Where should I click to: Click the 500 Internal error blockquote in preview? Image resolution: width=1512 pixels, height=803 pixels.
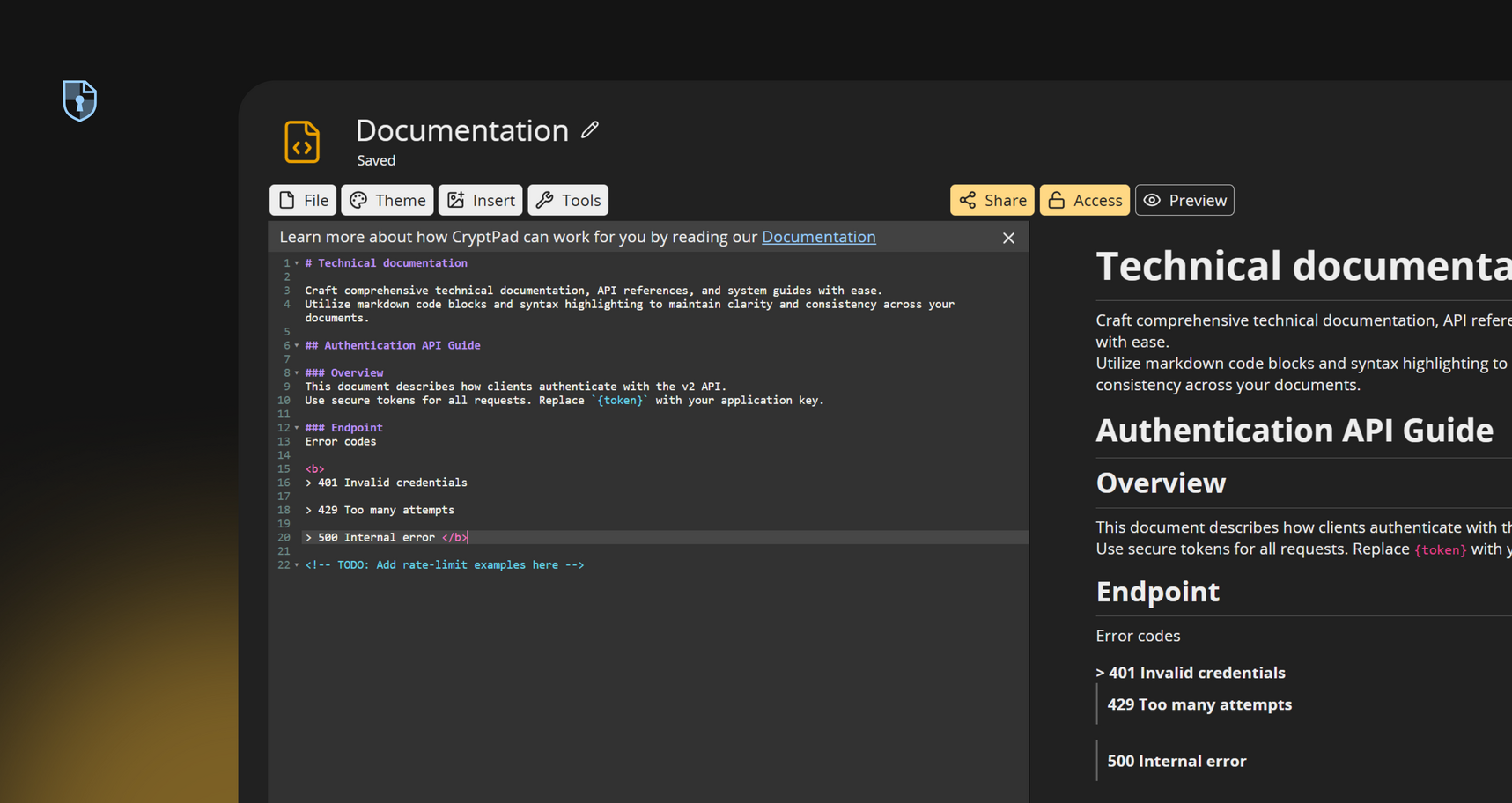[x=1176, y=760]
